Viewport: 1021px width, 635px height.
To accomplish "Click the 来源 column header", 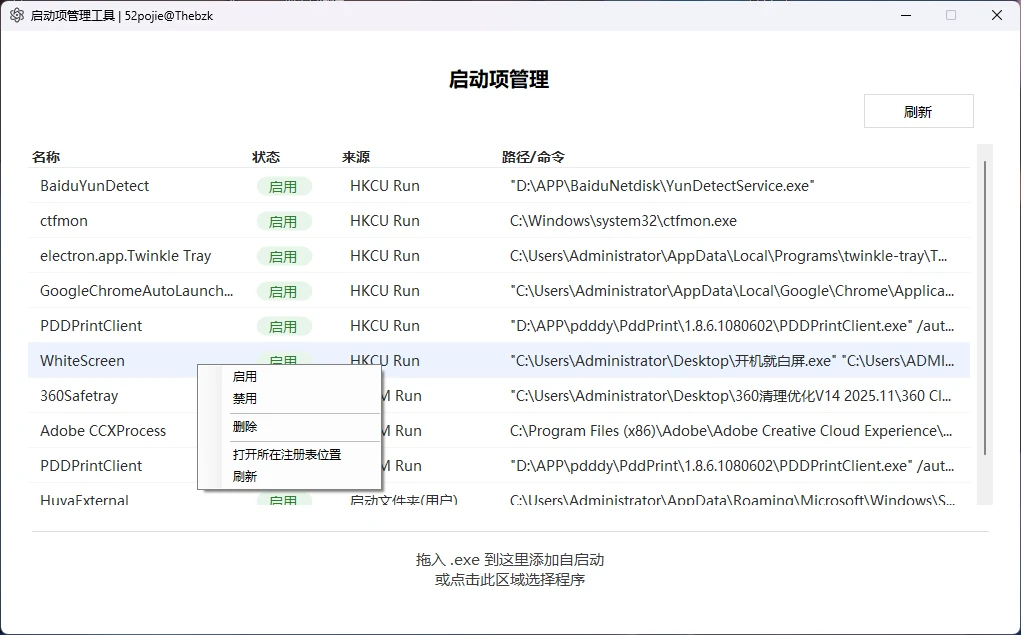I will click(x=356, y=157).
